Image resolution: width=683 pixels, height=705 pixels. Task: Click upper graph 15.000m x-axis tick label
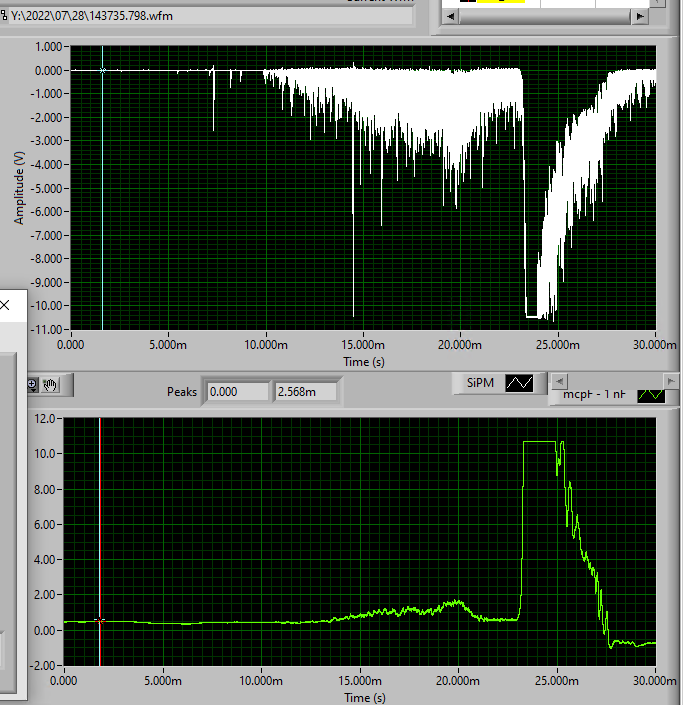(x=363, y=345)
